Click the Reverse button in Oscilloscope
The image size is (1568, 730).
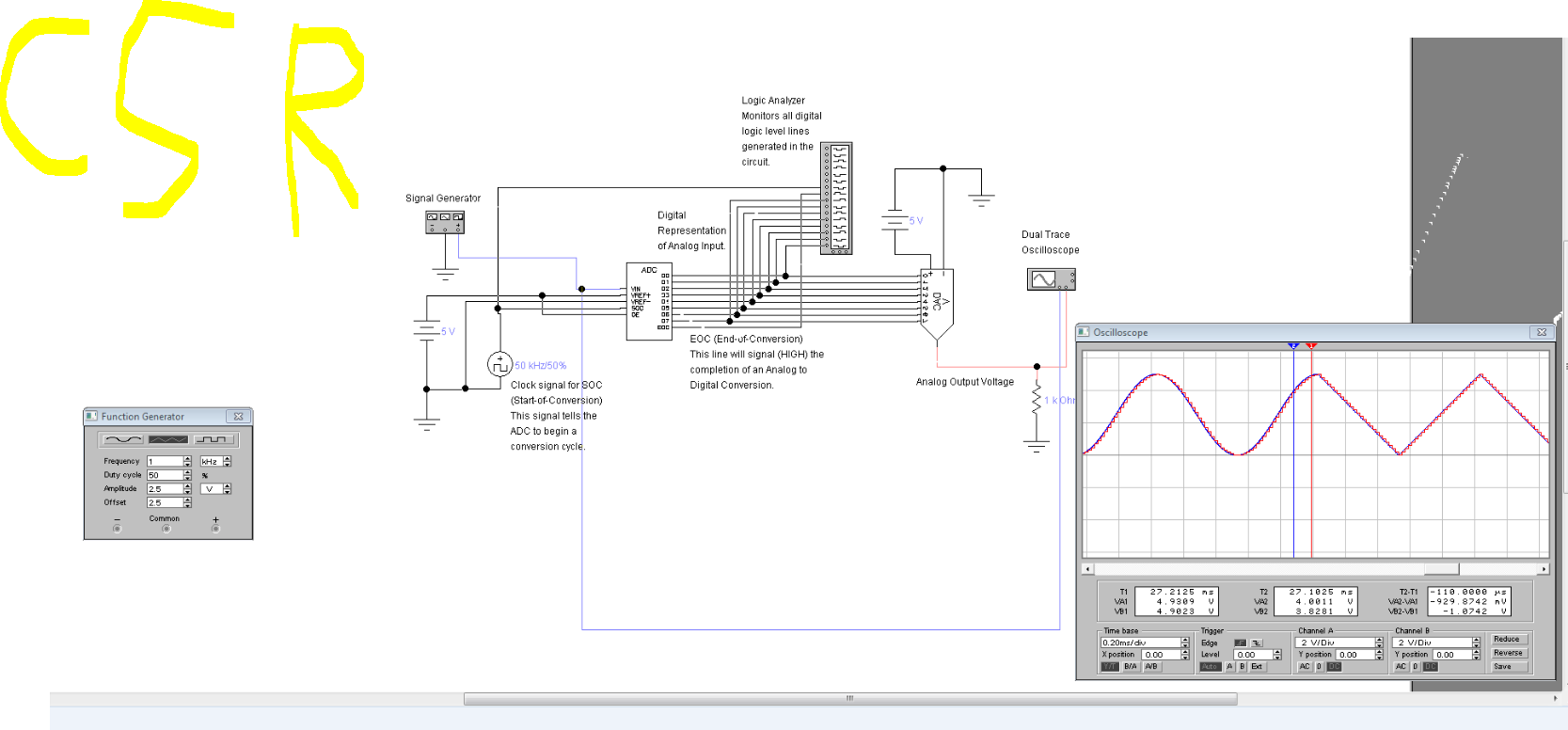click(x=1510, y=653)
